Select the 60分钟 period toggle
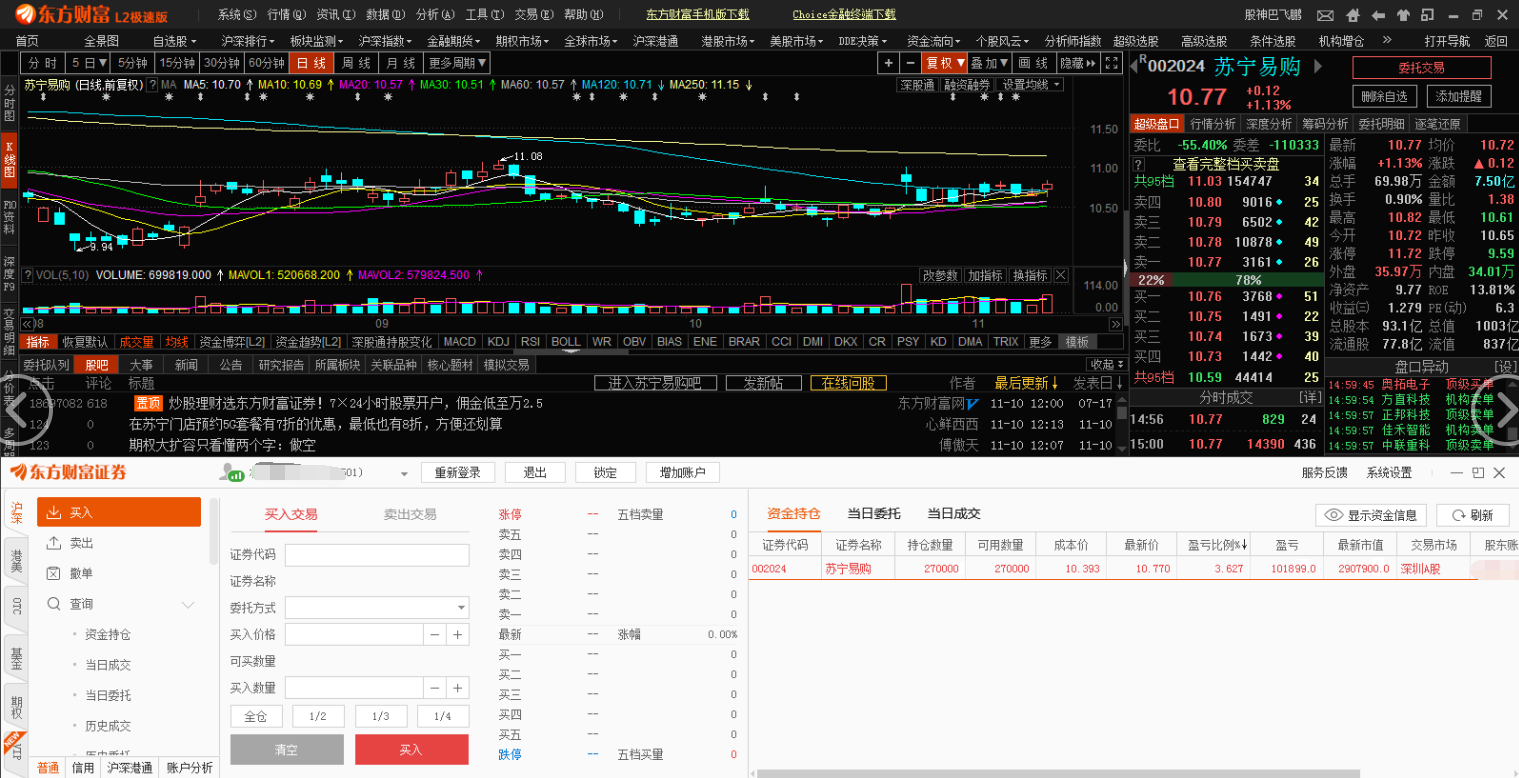 coord(266,63)
